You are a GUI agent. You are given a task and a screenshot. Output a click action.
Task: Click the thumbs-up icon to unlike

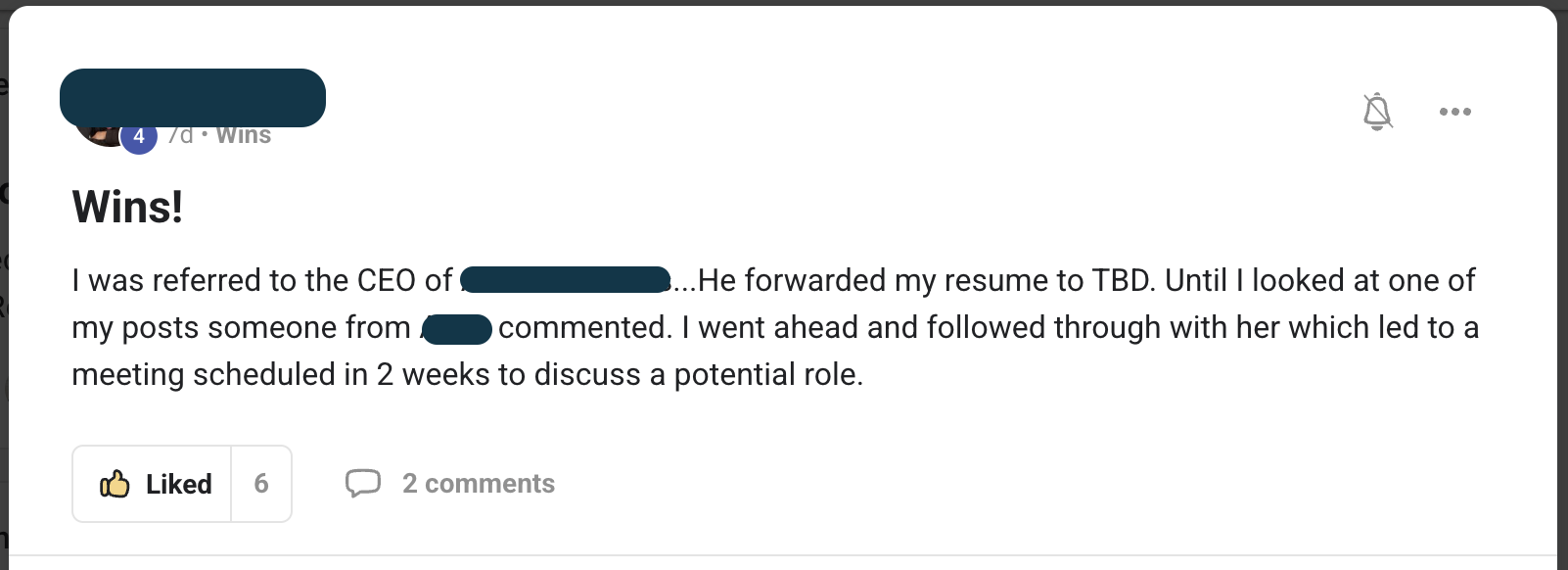coord(115,484)
